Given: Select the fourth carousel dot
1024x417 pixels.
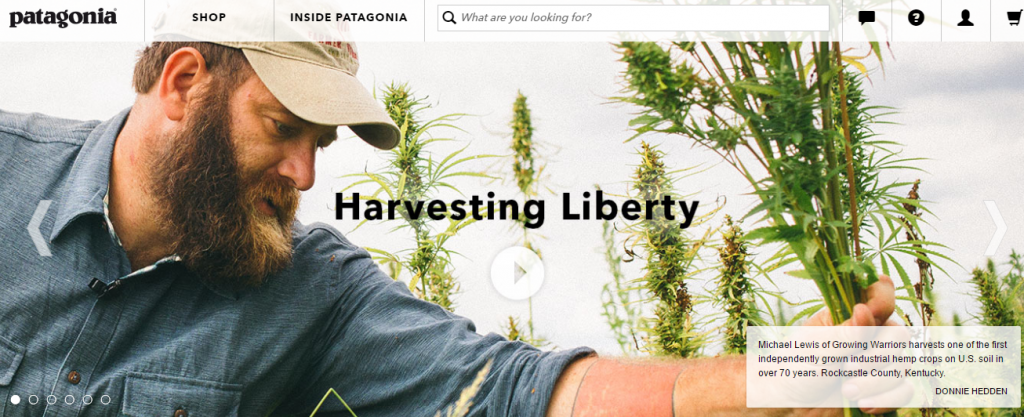Looking at the screenshot, I should [69, 399].
